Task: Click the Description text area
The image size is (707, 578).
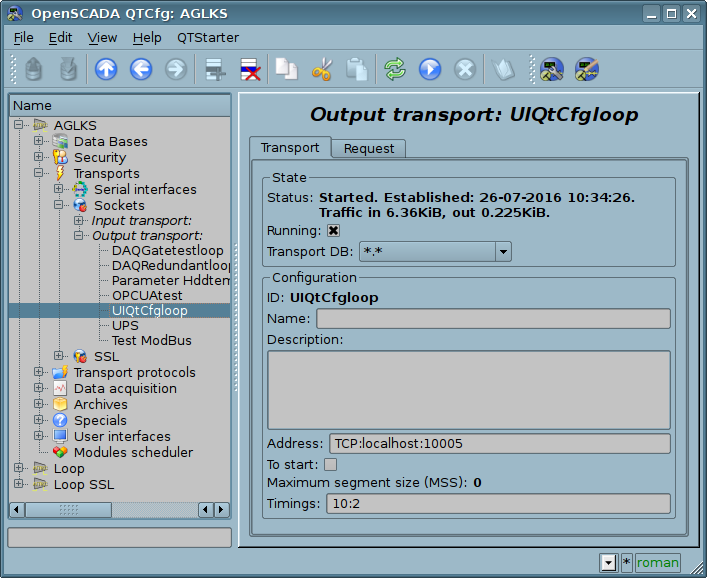Action: pyautogui.click(x=469, y=390)
